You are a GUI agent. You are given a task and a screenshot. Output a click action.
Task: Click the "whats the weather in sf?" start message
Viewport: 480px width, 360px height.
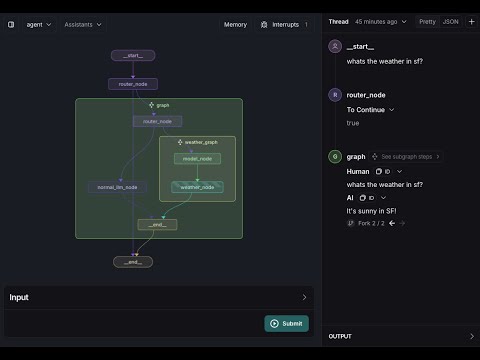tap(385, 61)
